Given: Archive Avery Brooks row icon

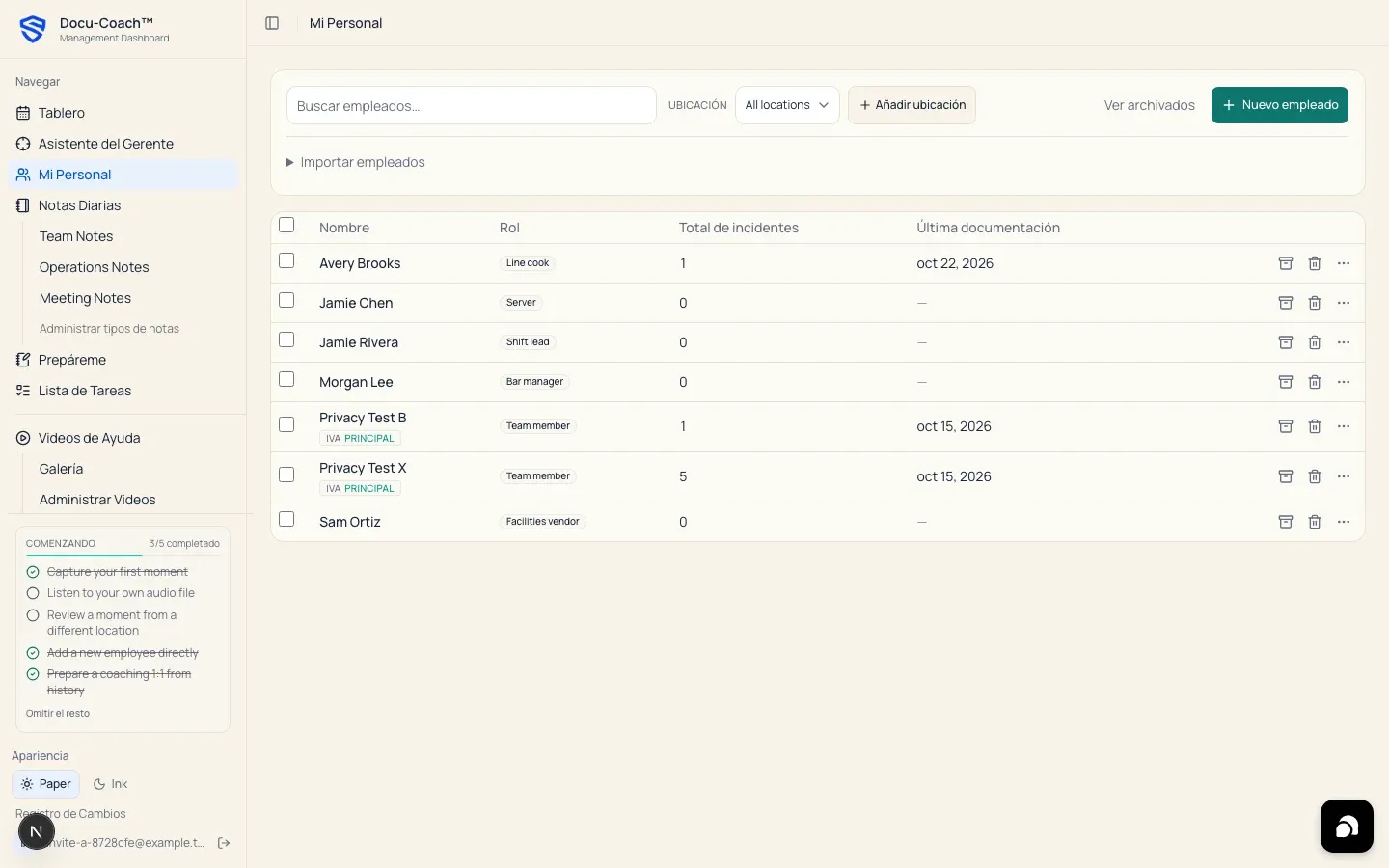Looking at the screenshot, I should [1286, 263].
